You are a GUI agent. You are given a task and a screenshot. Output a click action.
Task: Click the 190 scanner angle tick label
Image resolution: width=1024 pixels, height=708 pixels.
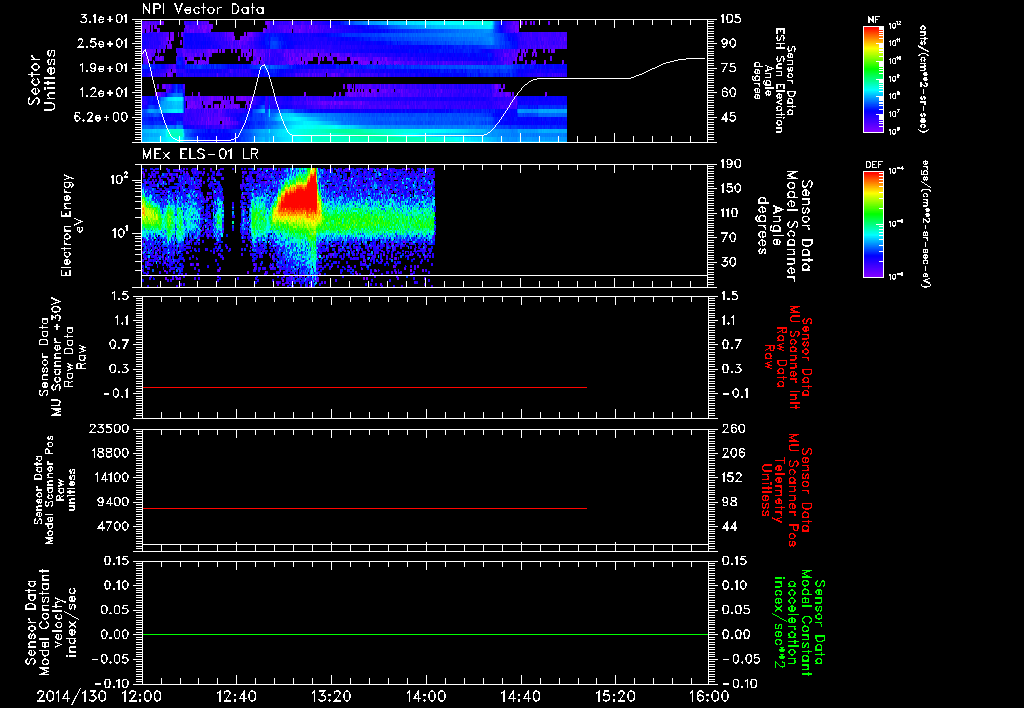[731, 164]
